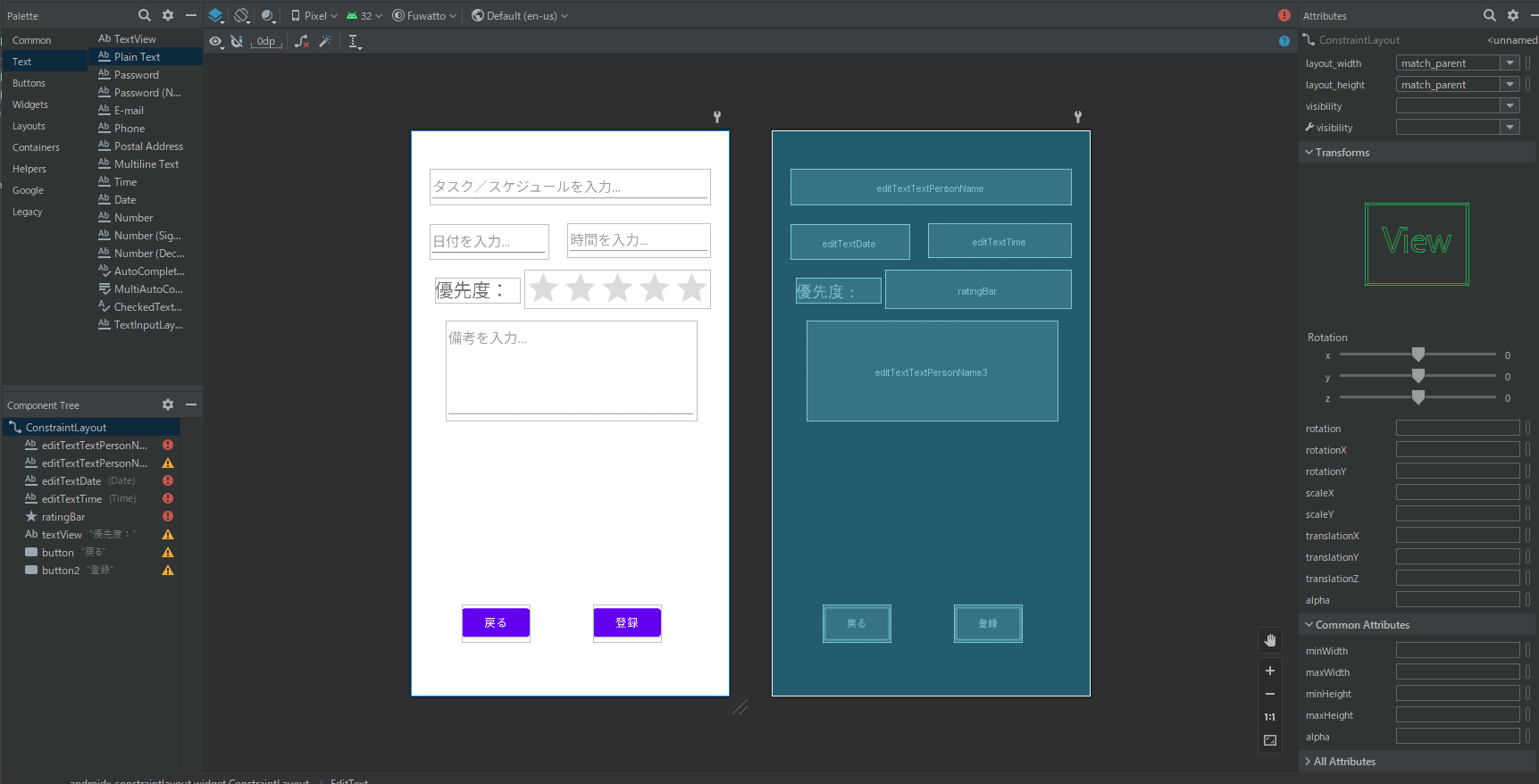The height and width of the screenshot is (784, 1539).
Task: Open the Guidelines dropdown icon
Action: pyautogui.click(x=354, y=41)
